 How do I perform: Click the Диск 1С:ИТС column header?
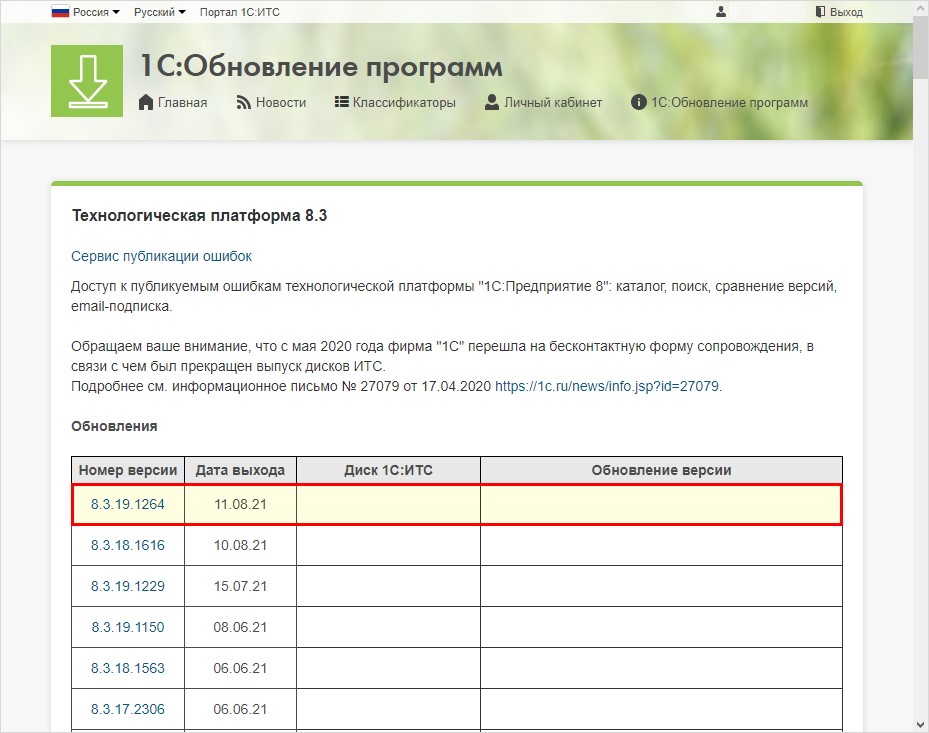point(388,470)
